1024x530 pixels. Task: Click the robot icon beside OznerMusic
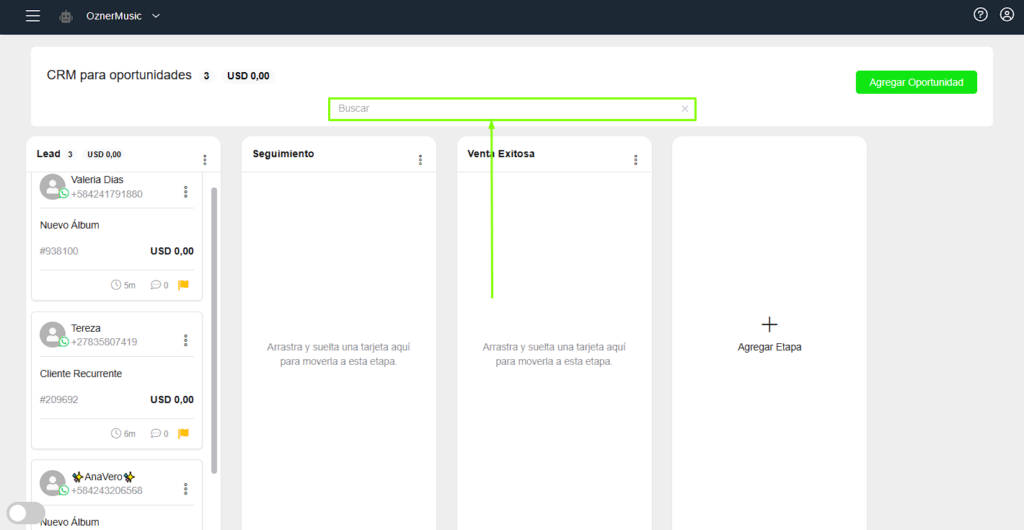pos(66,16)
